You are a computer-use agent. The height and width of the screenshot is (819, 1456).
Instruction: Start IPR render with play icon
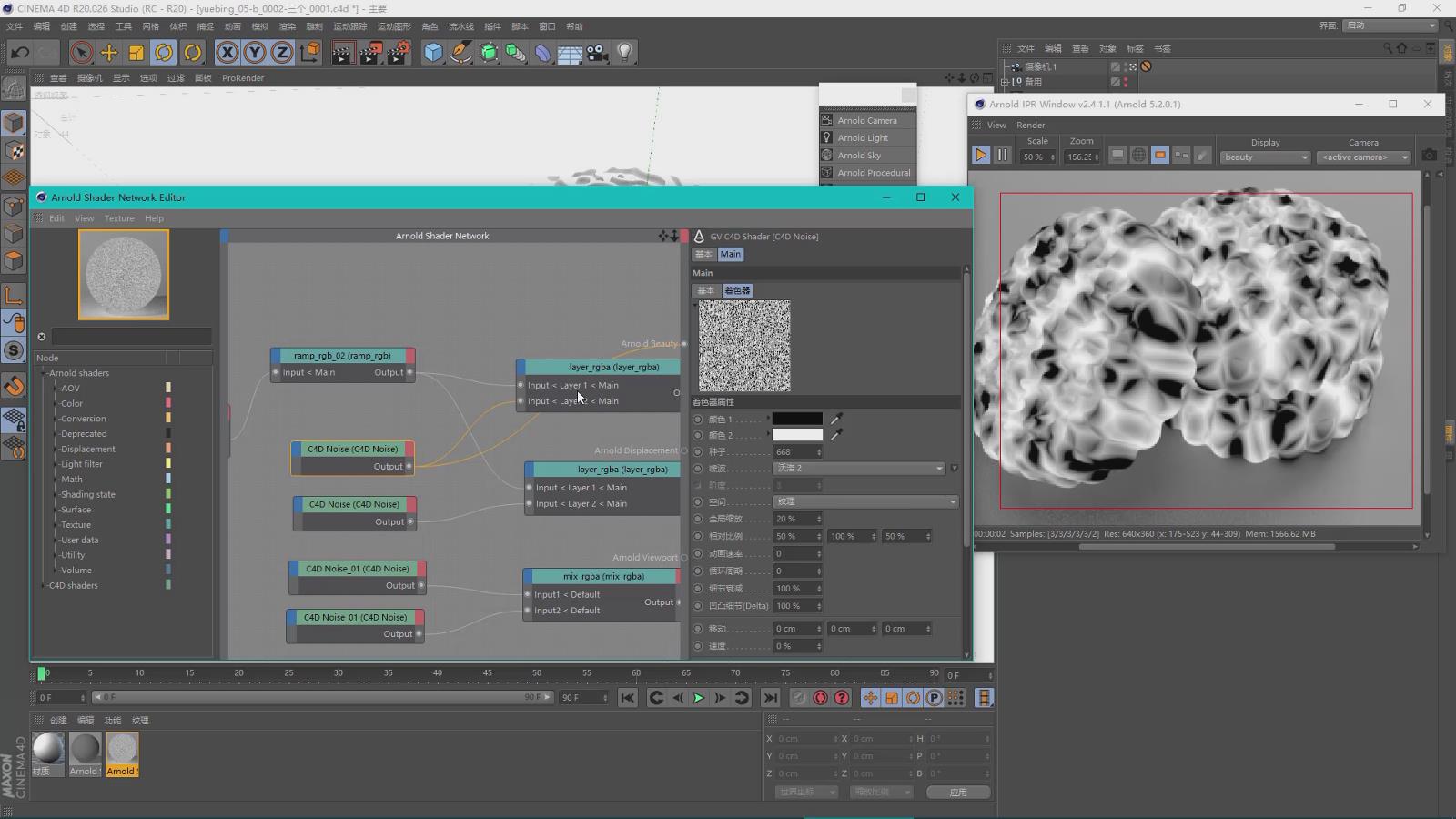click(981, 155)
